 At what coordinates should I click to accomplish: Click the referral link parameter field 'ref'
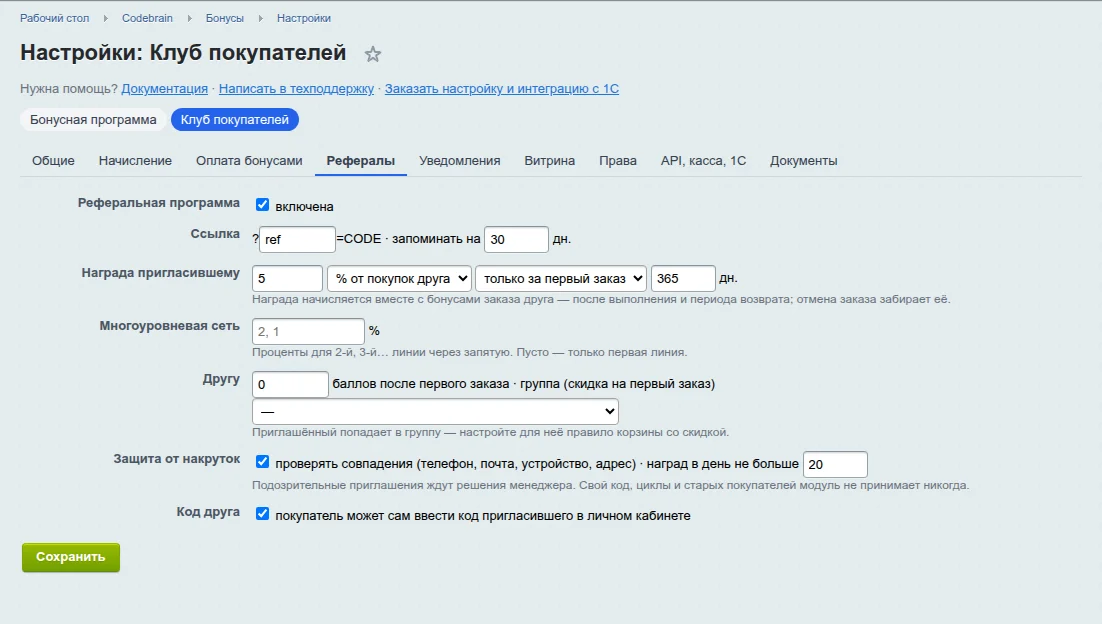(297, 240)
